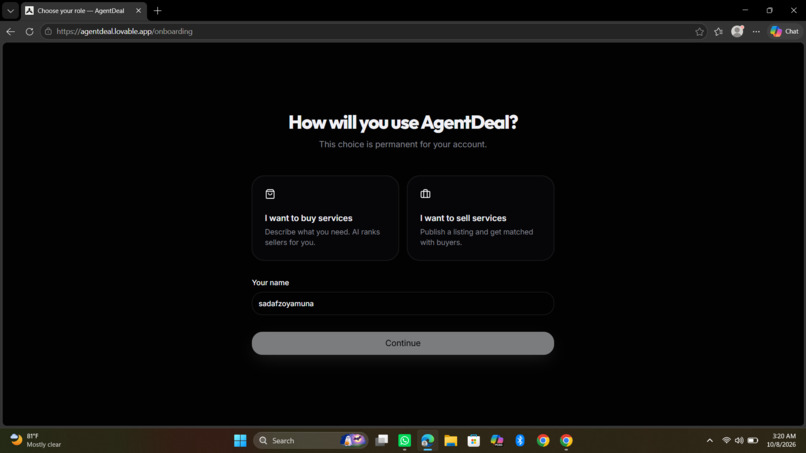Screen dimensions: 806x453
Task: Open the volume speaker tray icon
Action: (739, 441)
